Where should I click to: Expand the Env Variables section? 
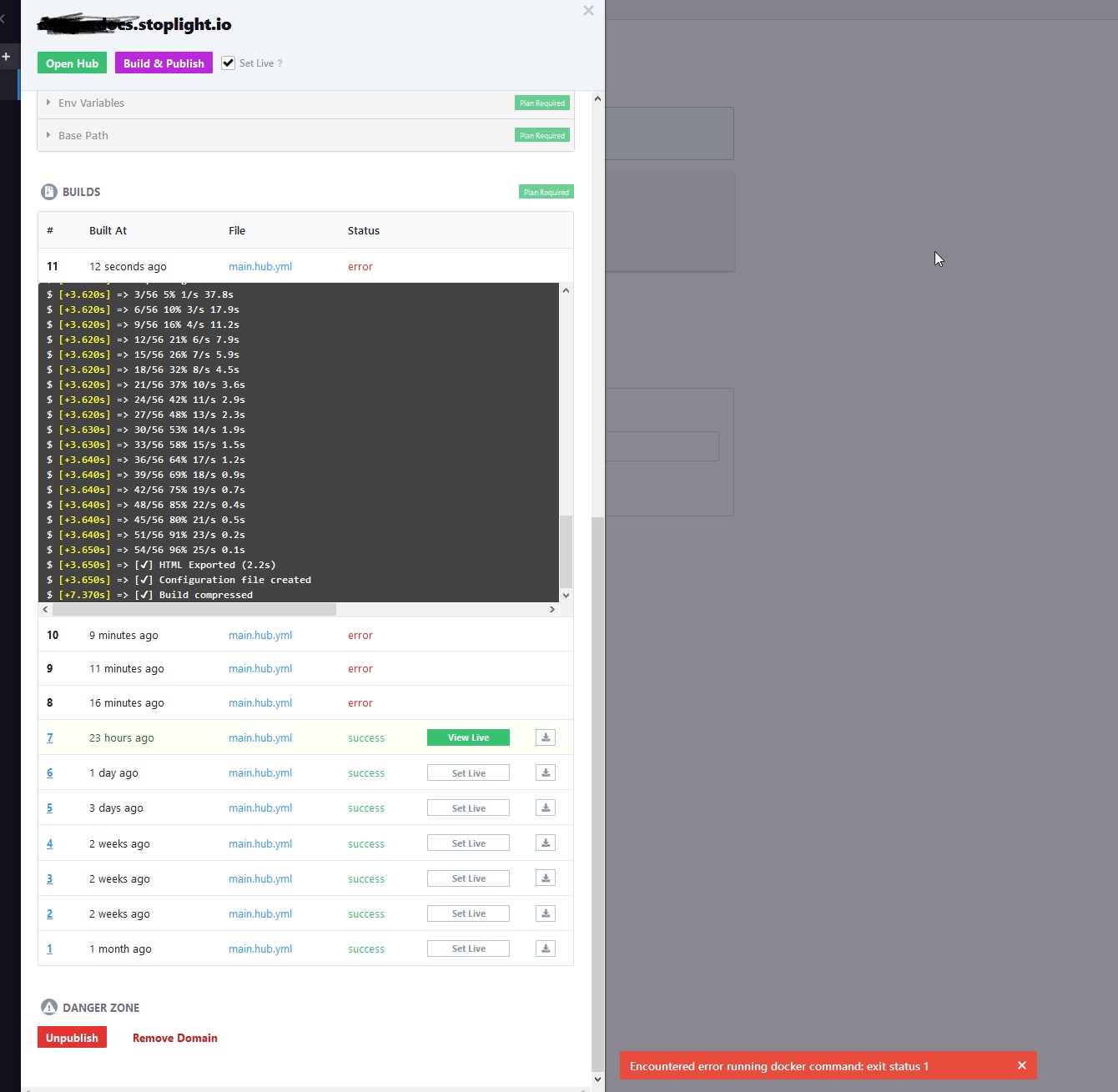click(x=91, y=103)
